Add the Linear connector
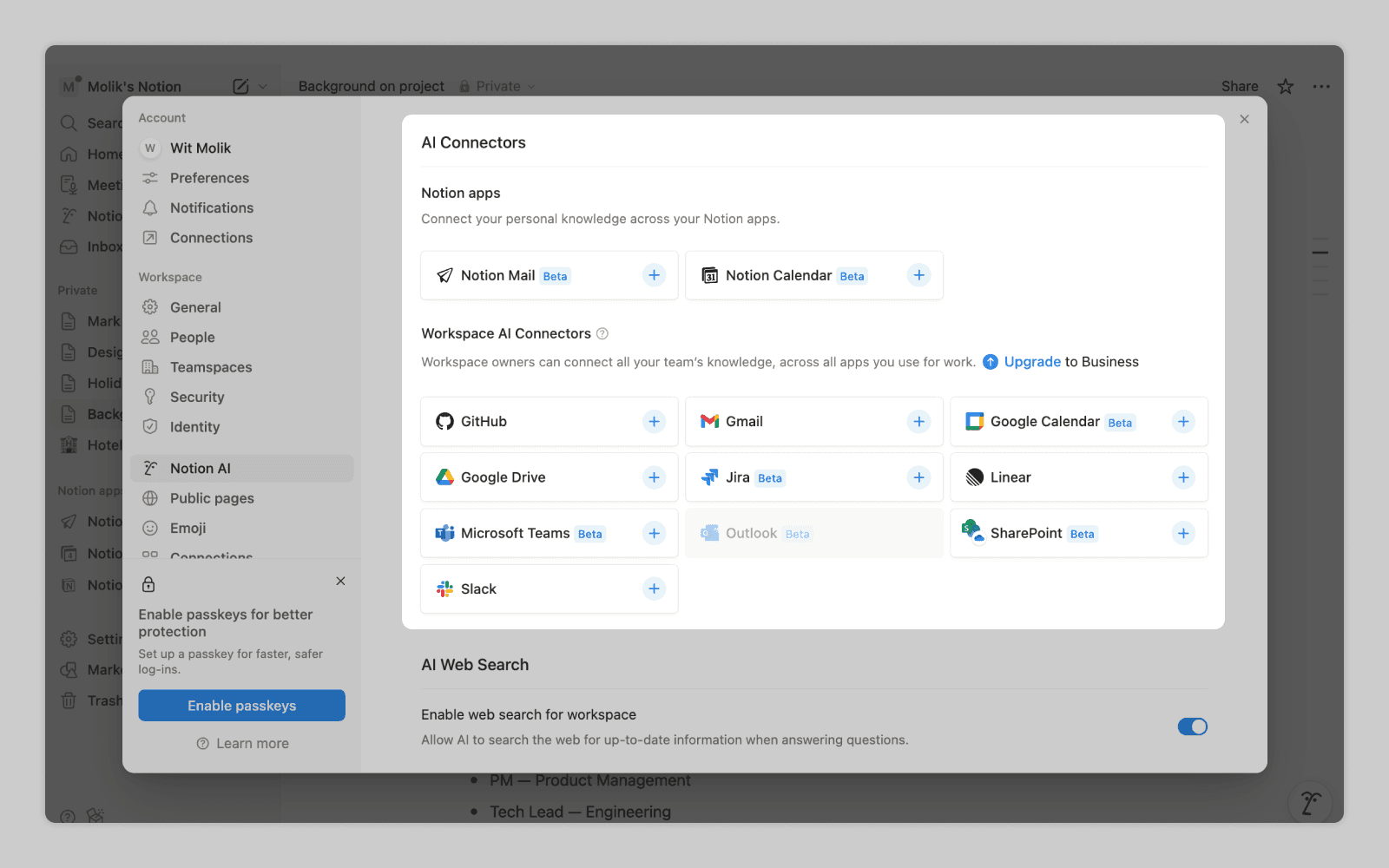 pos(1183,477)
